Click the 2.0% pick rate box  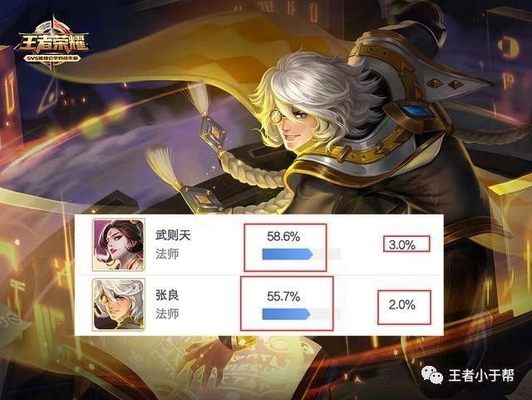click(404, 307)
